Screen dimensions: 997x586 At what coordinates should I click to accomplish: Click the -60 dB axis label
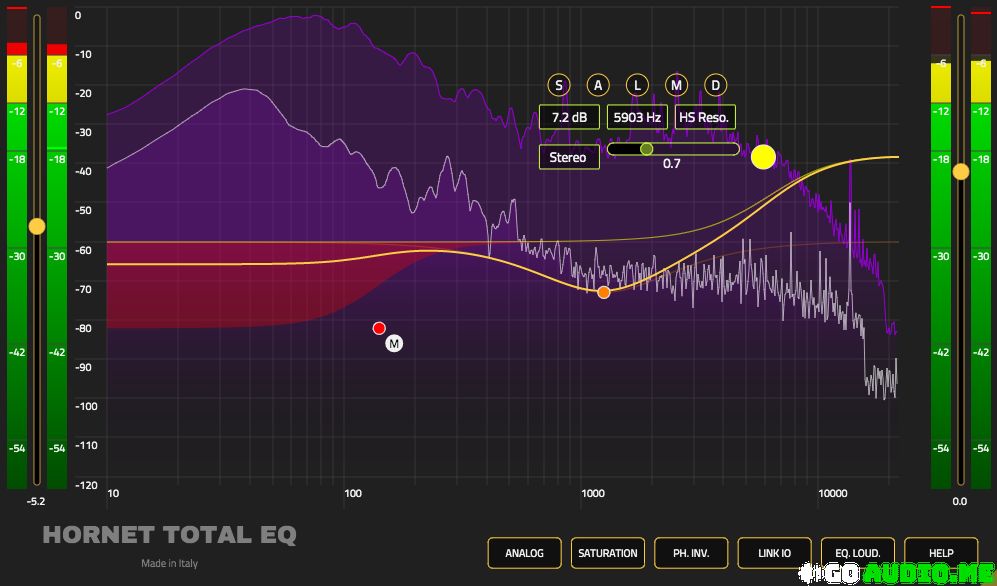(x=83, y=250)
